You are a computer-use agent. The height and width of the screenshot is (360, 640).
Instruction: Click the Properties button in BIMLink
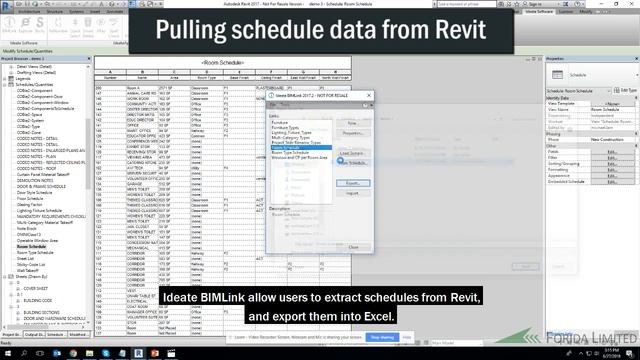pos(353,133)
